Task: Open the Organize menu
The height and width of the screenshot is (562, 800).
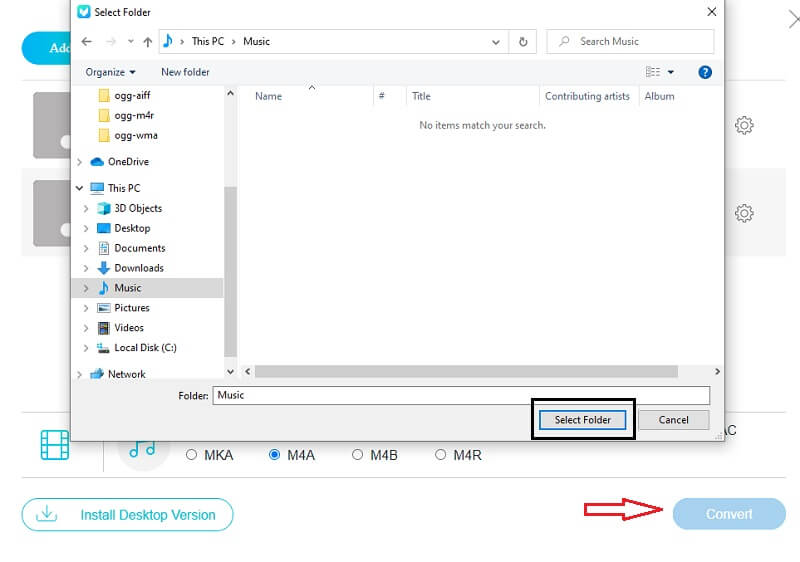Action: pyautogui.click(x=110, y=72)
